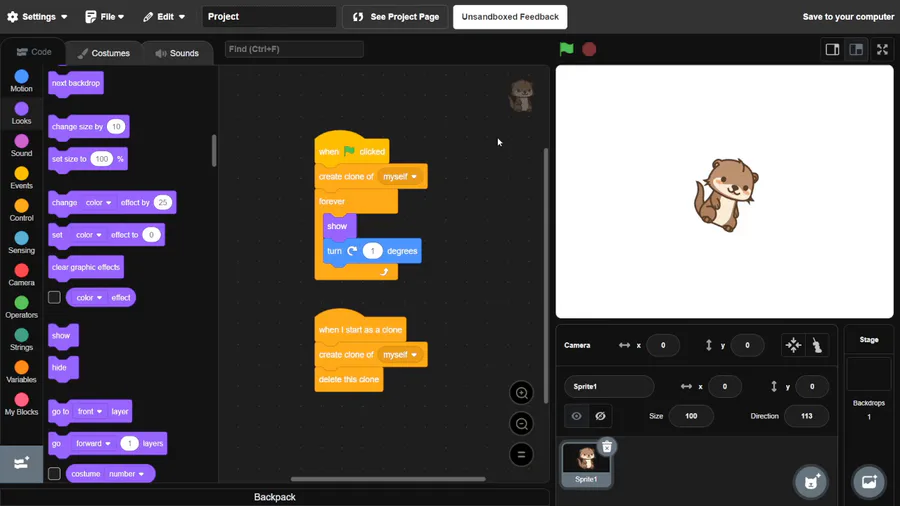The image size is (900, 506).
Task: Select the Camera block category
Action: click(21, 275)
